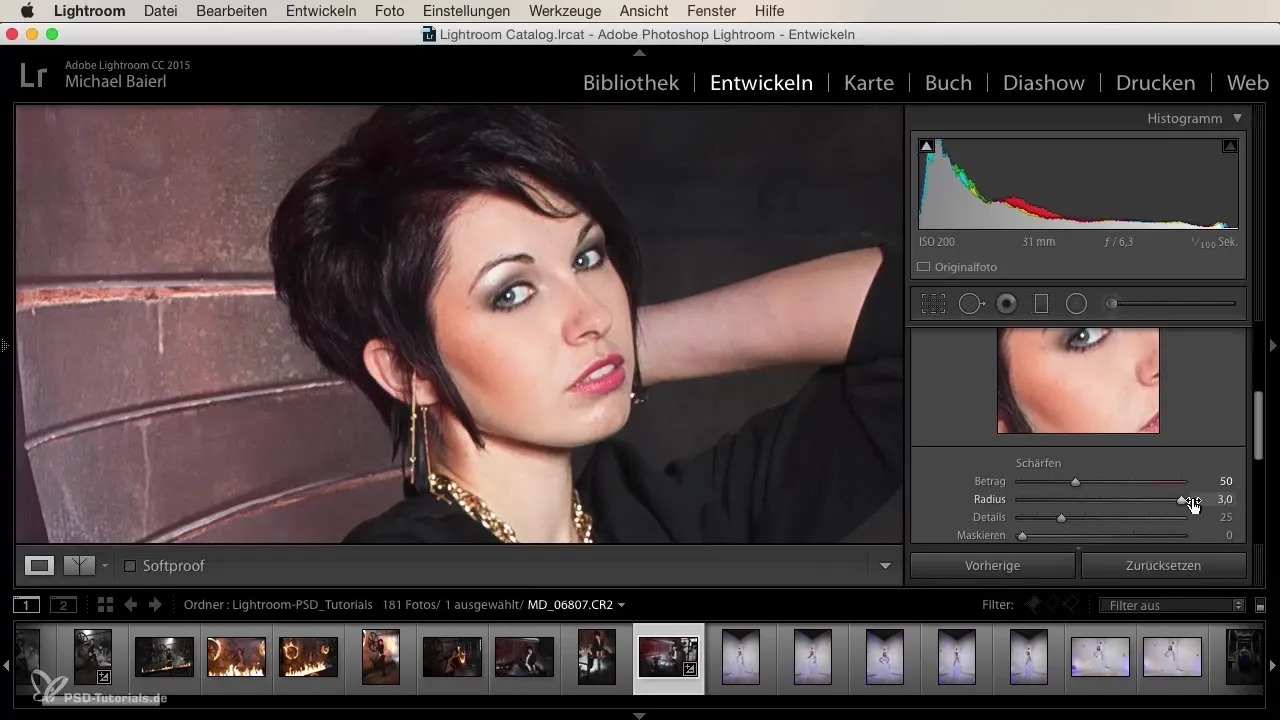Viewport: 1280px width, 720px height.
Task: Click the Ordner Lightroom-PSD_Tutorials path text
Action: tap(279, 605)
